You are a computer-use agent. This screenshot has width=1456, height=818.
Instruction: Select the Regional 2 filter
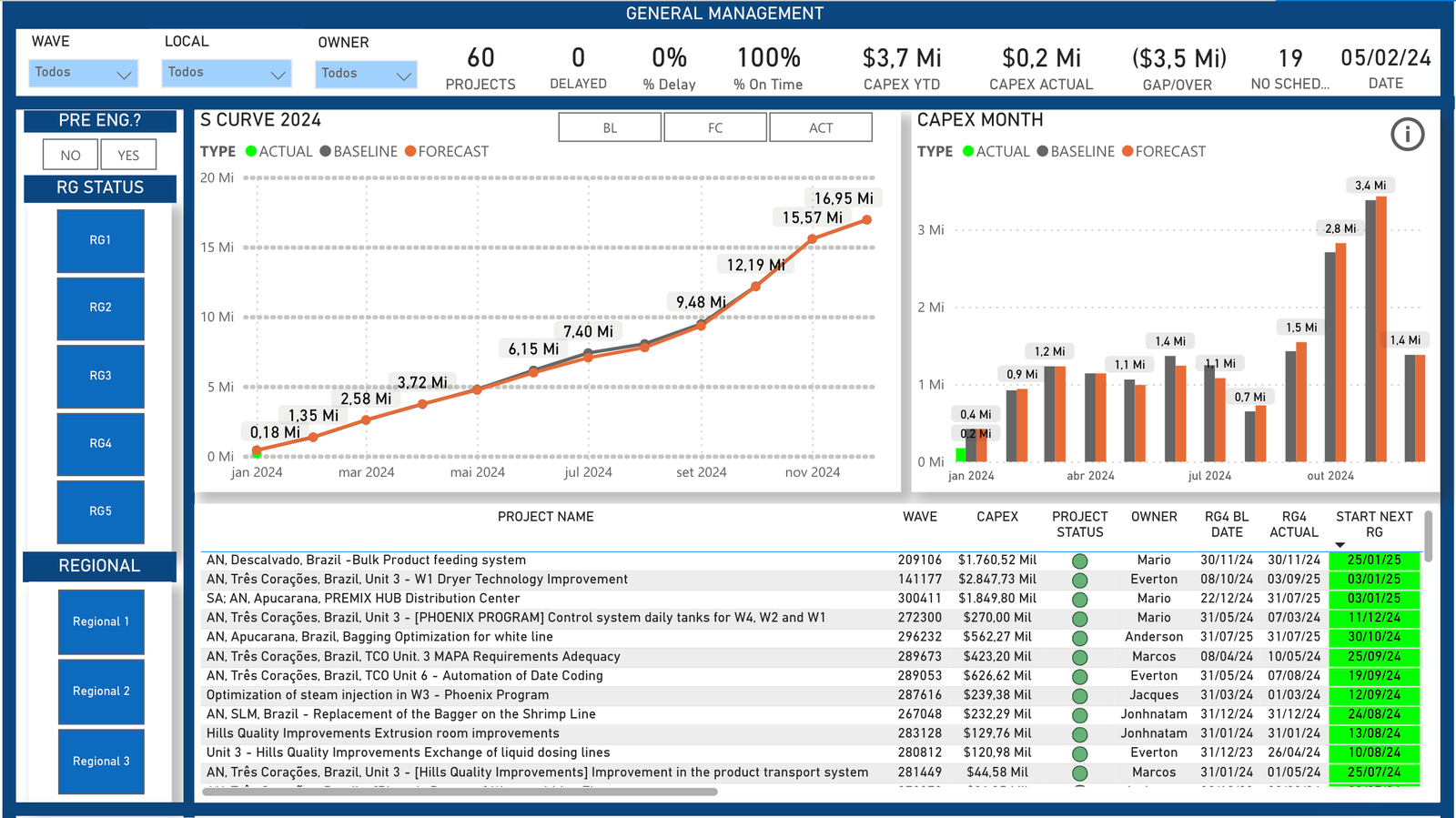(101, 692)
